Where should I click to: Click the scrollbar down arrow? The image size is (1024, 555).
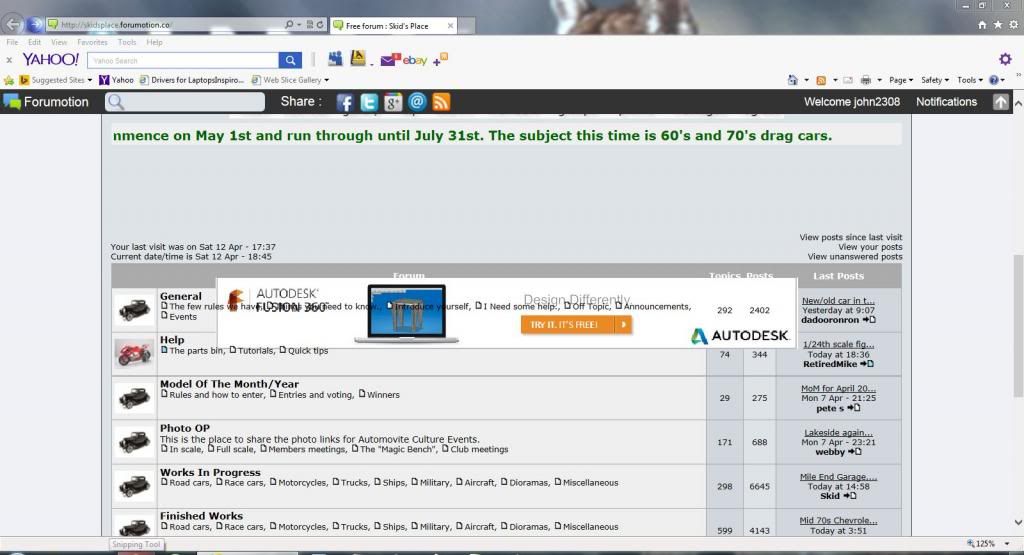point(1018,523)
